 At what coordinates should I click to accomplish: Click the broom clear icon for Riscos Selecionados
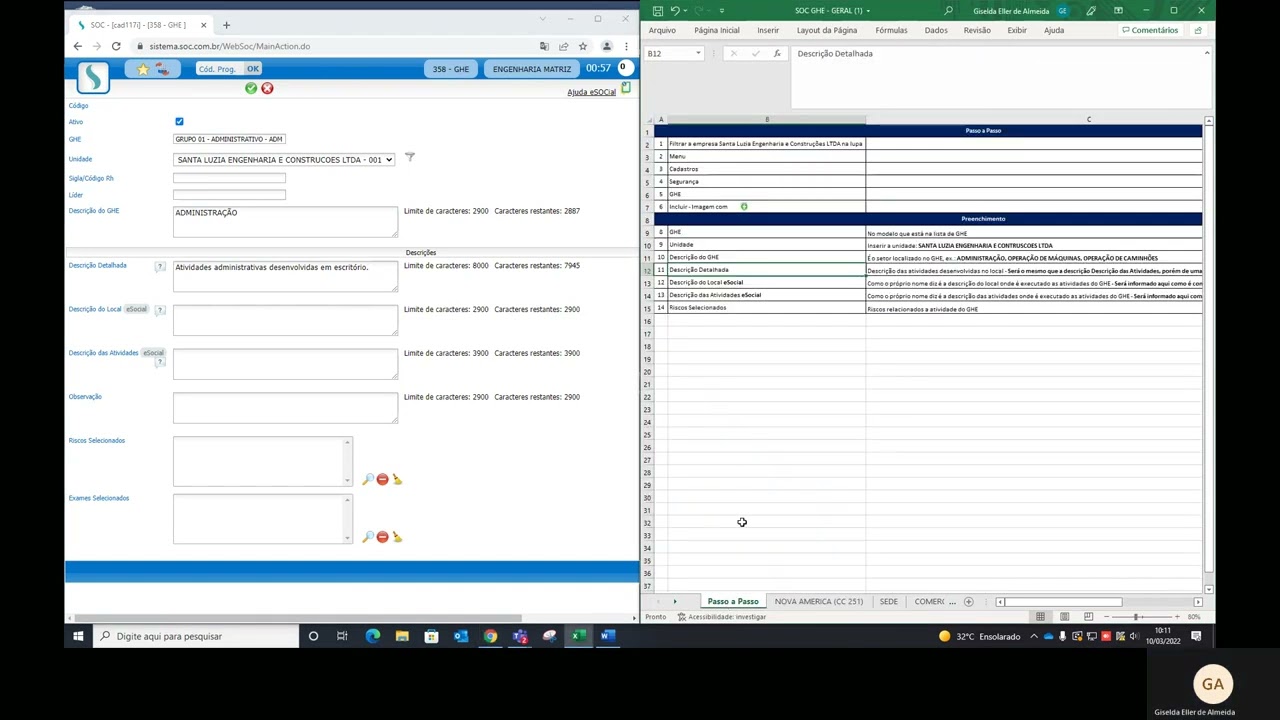[397, 480]
